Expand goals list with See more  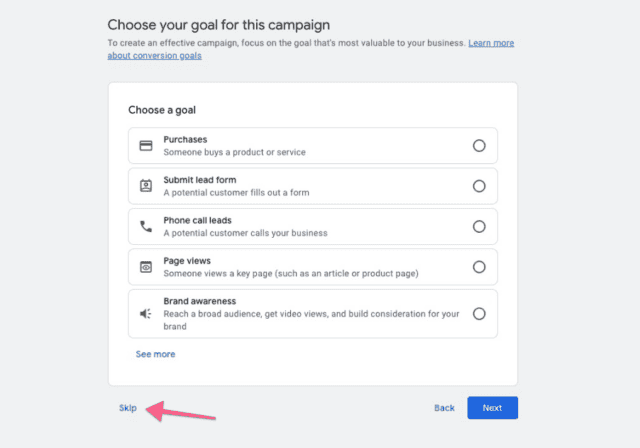(x=156, y=354)
